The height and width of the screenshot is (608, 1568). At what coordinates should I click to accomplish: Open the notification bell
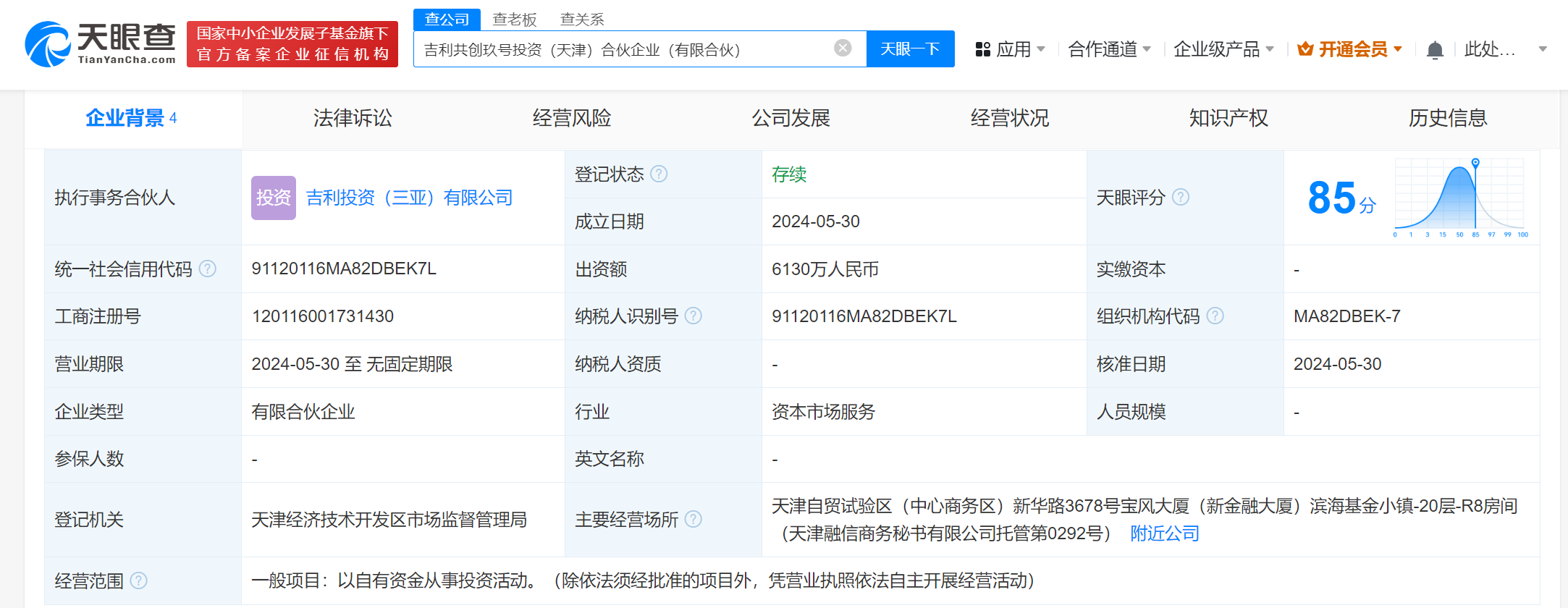click(1435, 50)
